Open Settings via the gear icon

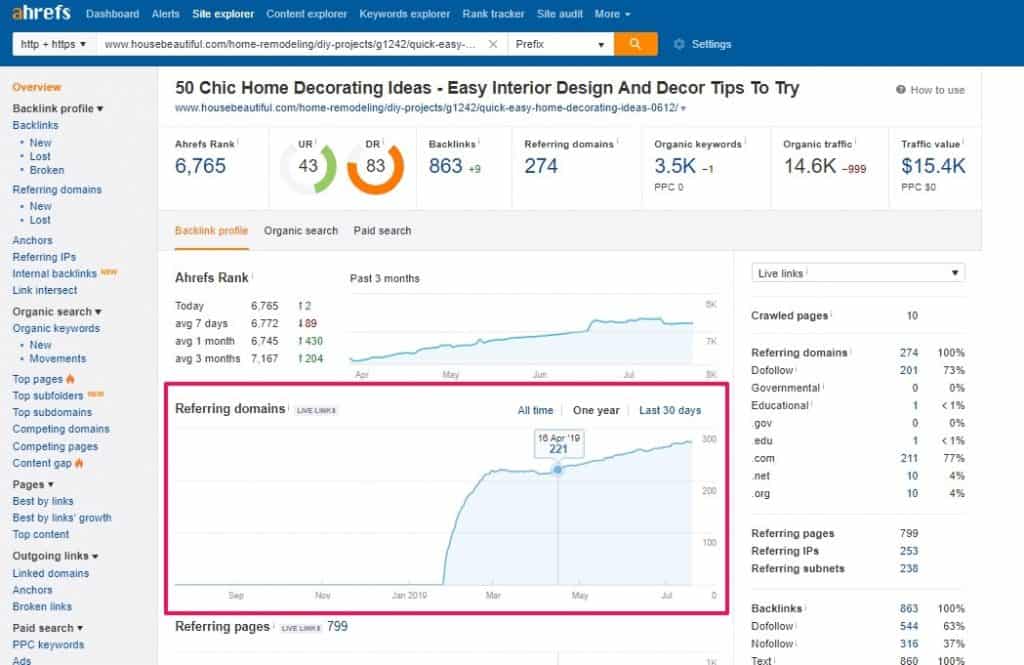coord(679,45)
